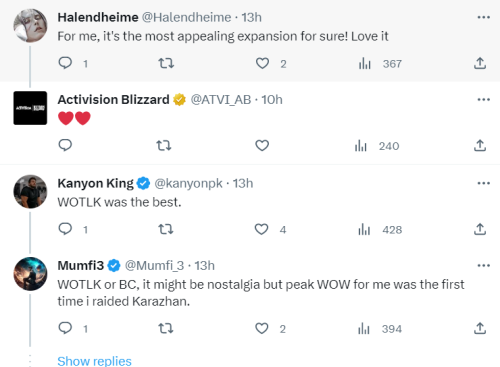This screenshot has height=367, width=500.
Task: Like Halendheime's tweet
Action: tap(262, 63)
